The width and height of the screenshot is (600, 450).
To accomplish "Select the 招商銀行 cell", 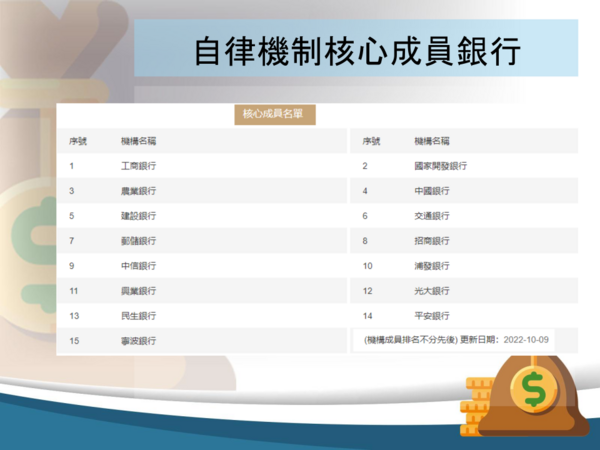I will 432,241.
